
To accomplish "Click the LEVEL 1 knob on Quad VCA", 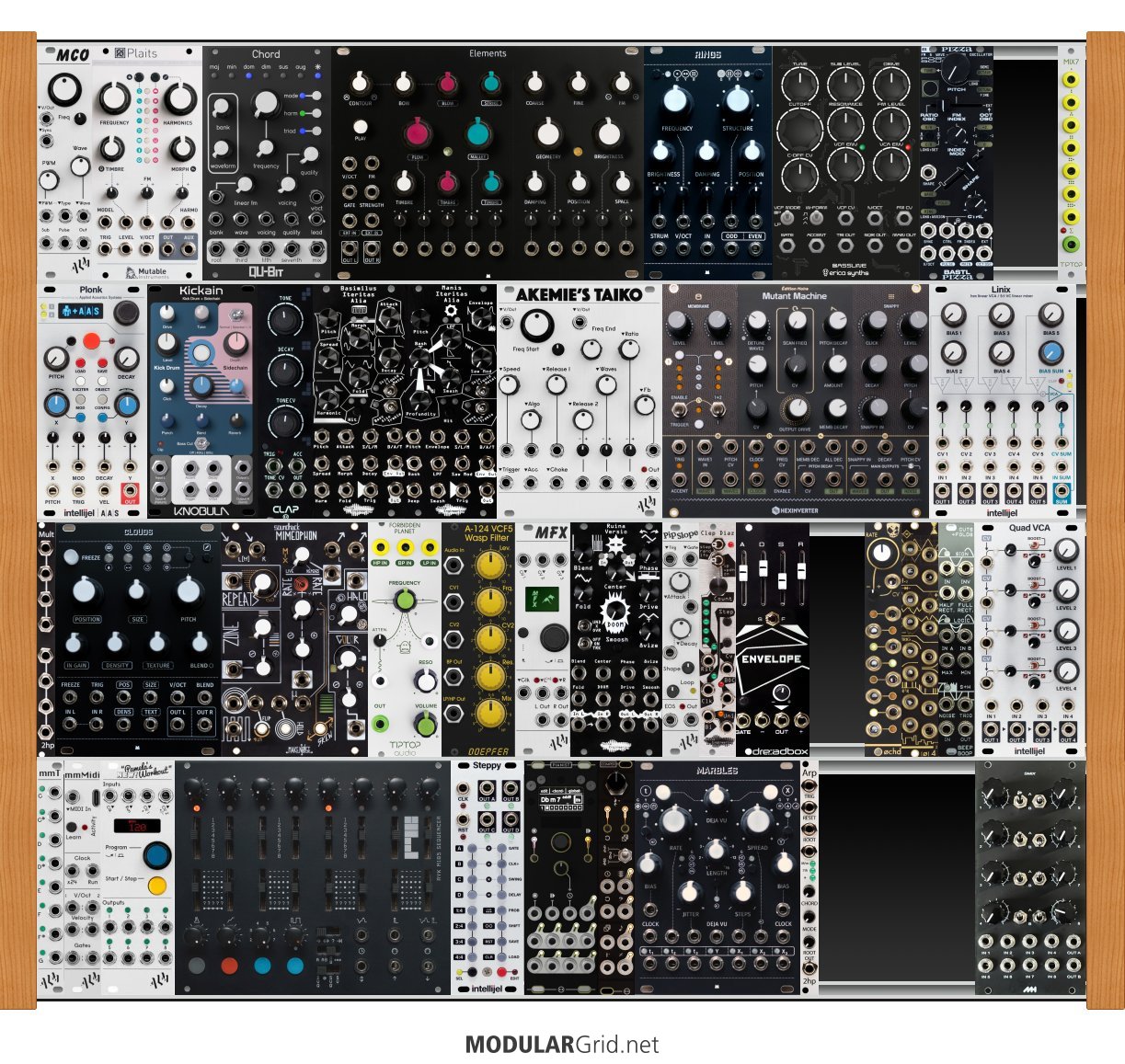I will tap(1066, 551).
